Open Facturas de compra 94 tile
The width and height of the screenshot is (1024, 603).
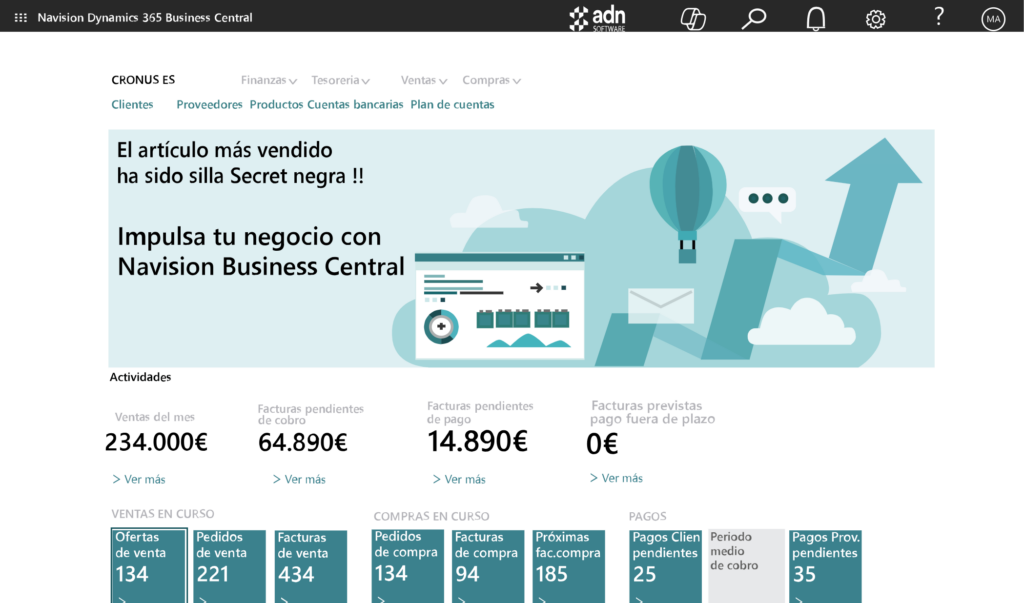pyautogui.click(x=488, y=566)
